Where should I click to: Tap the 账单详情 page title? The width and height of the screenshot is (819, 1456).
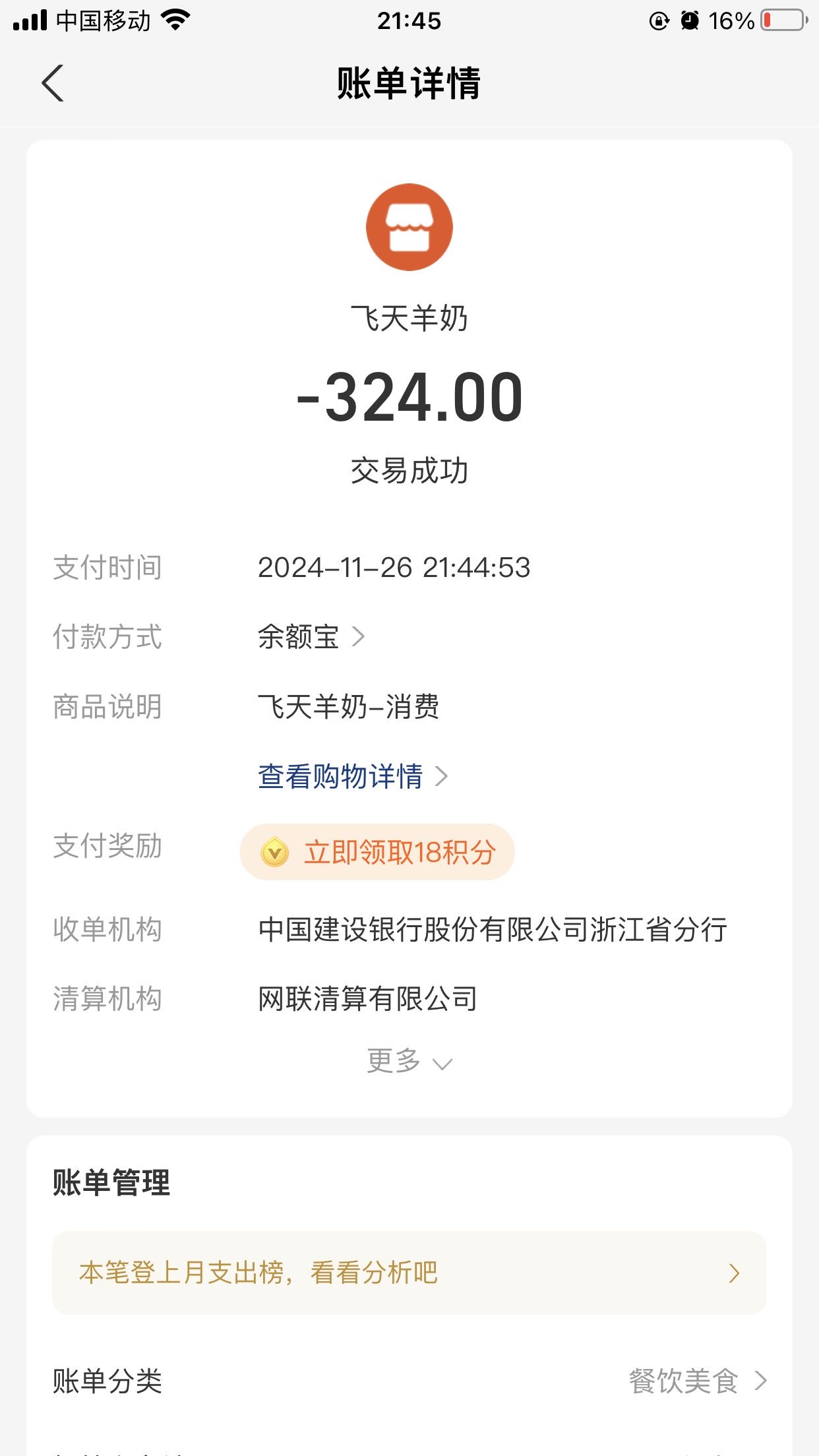pyautogui.click(x=409, y=83)
